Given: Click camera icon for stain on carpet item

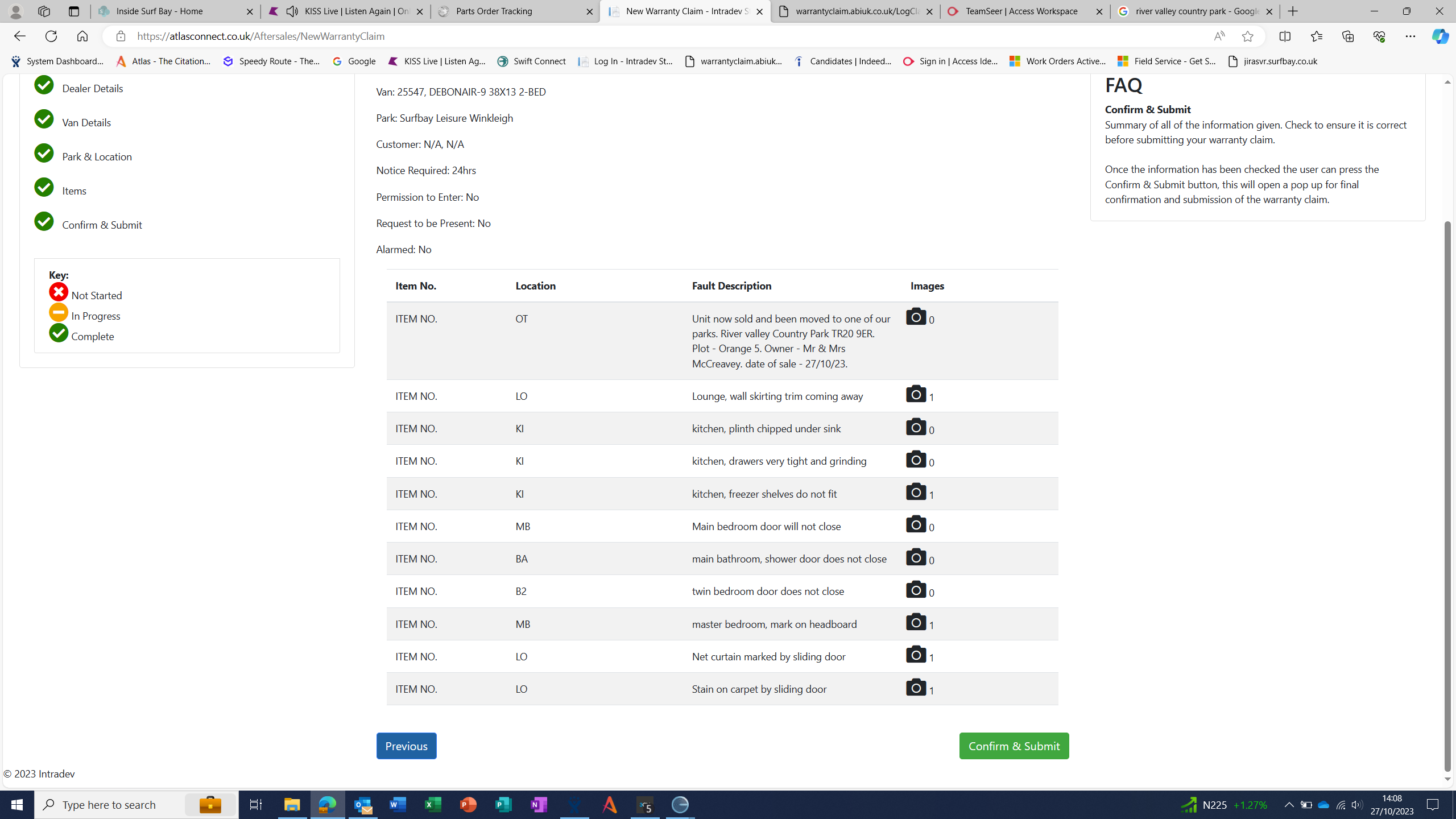Looking at the screenshot, I should point(916,687).
